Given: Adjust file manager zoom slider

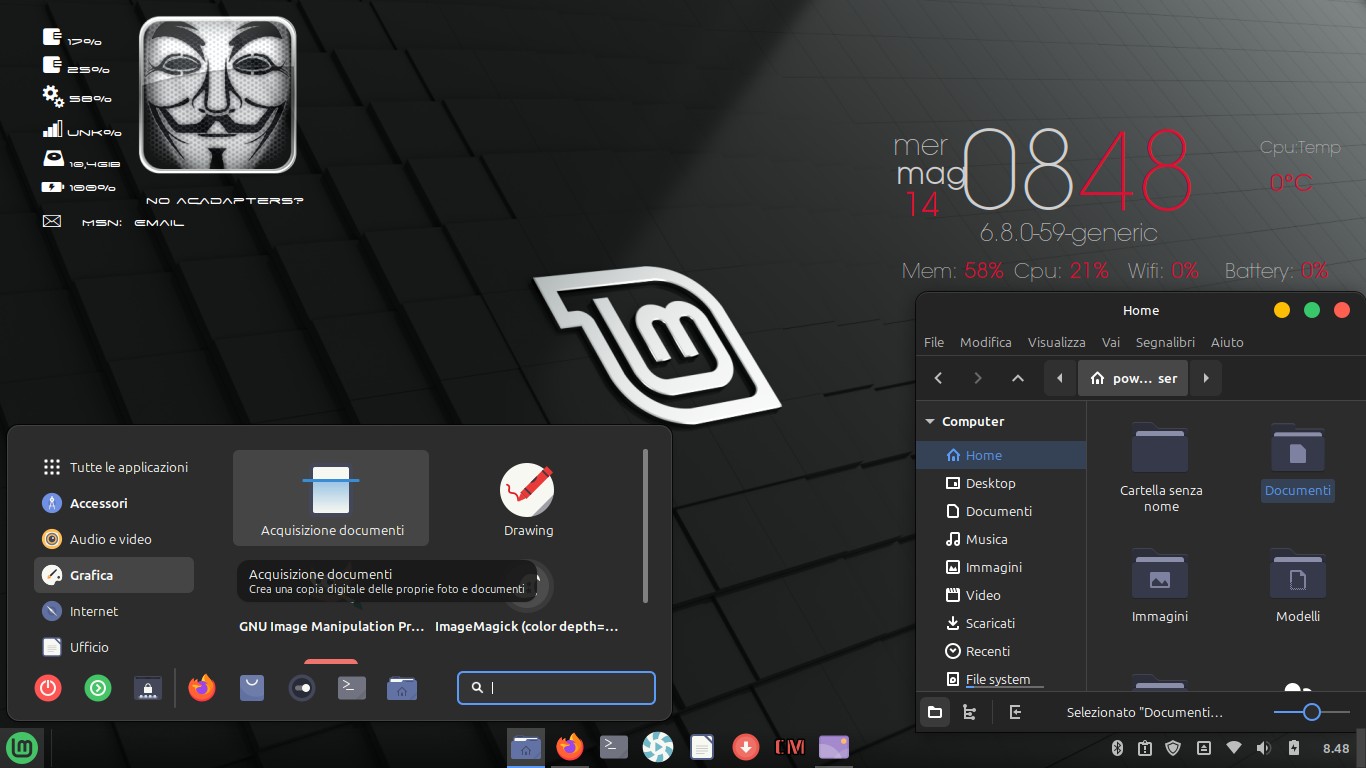Looking at the screenshot, I should click(1311, 712).
